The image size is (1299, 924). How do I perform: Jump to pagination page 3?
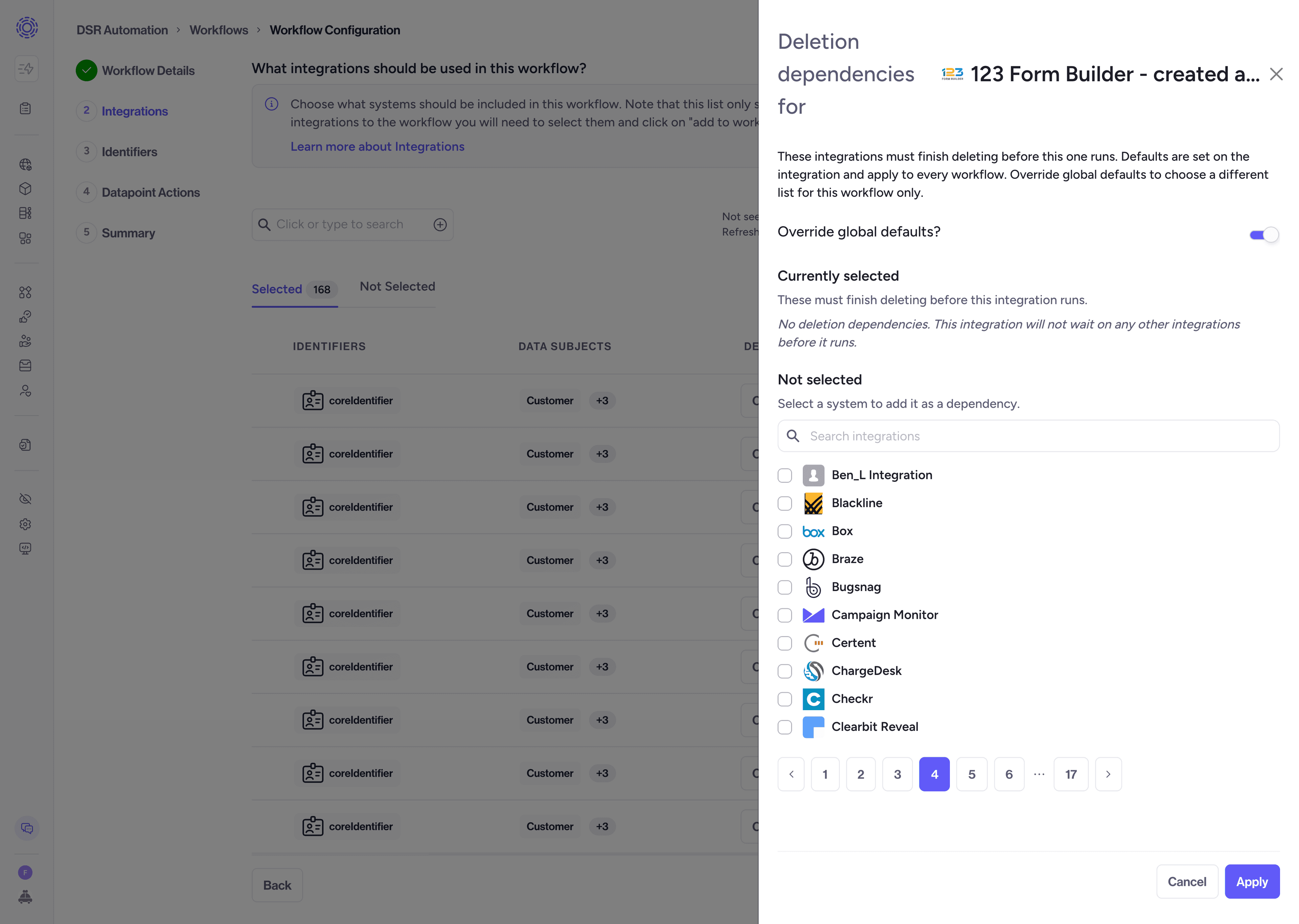pos(897,774)
